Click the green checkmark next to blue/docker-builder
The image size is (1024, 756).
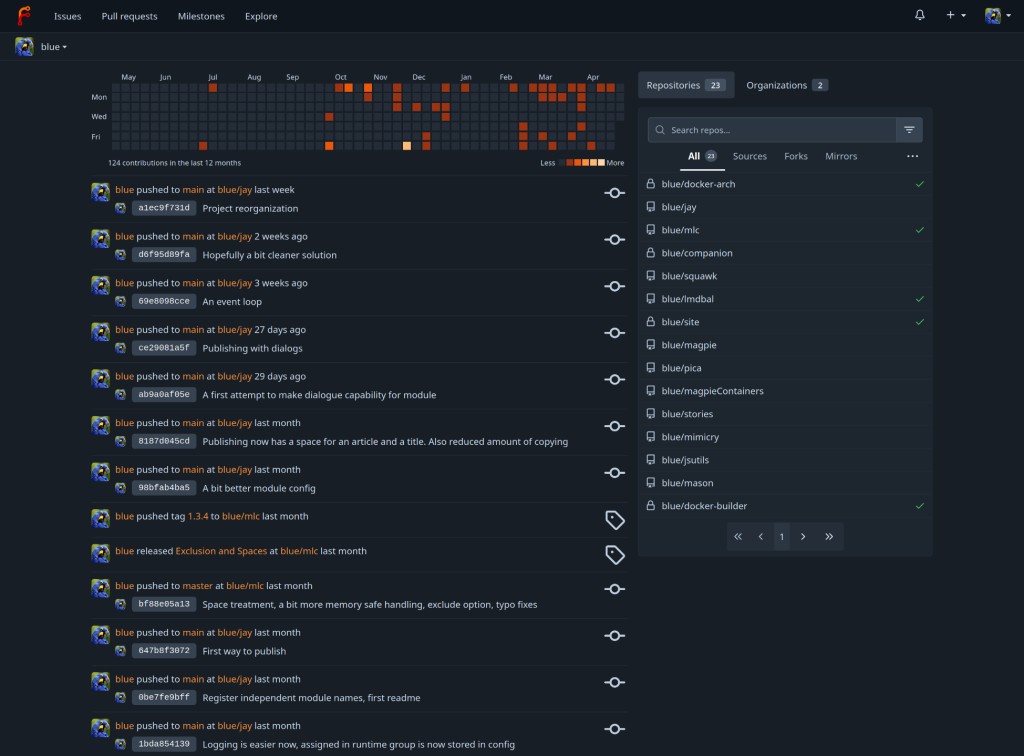tap(921, 506)
